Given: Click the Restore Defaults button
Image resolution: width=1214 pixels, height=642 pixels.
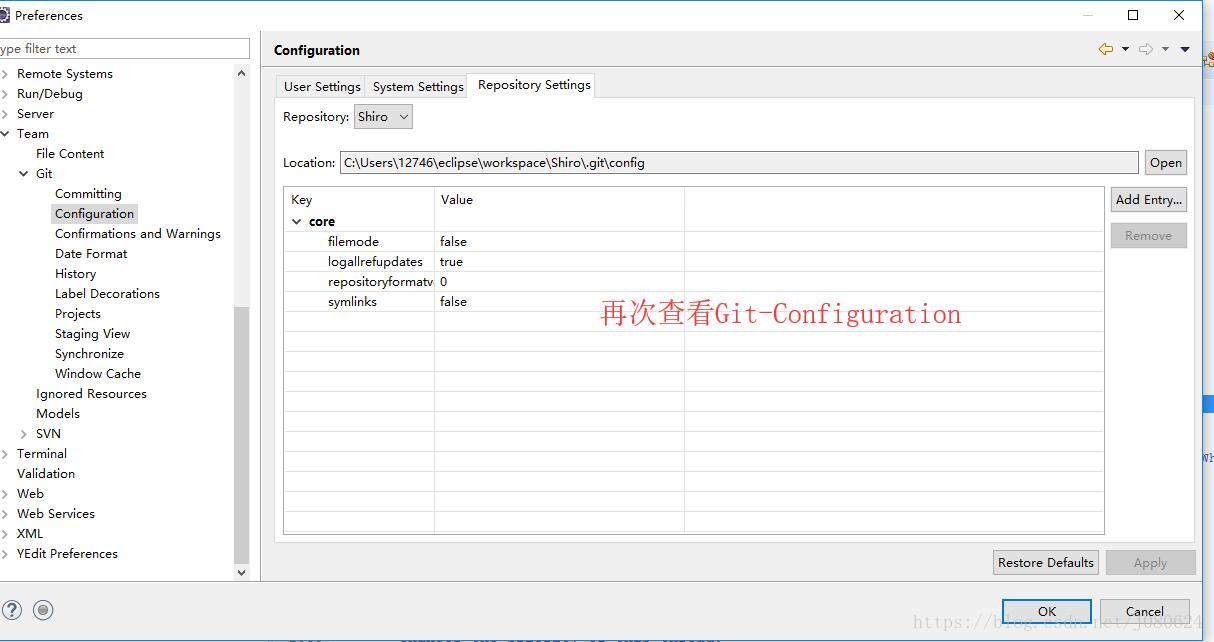Looking at the screenshot, I should [x=1046, y=562].
